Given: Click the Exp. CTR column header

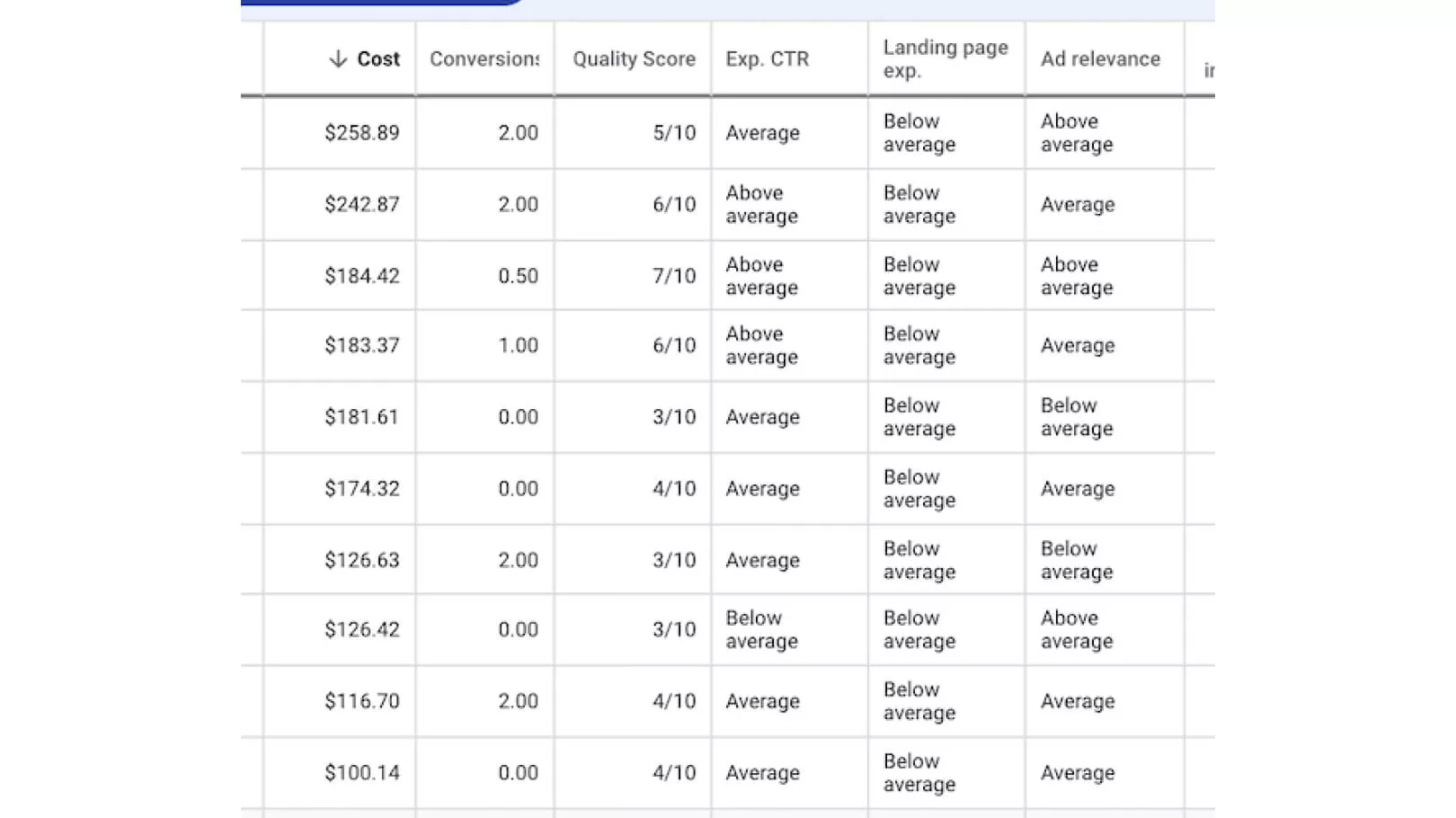Looking at the screenshot, I should tap(767, 59).
